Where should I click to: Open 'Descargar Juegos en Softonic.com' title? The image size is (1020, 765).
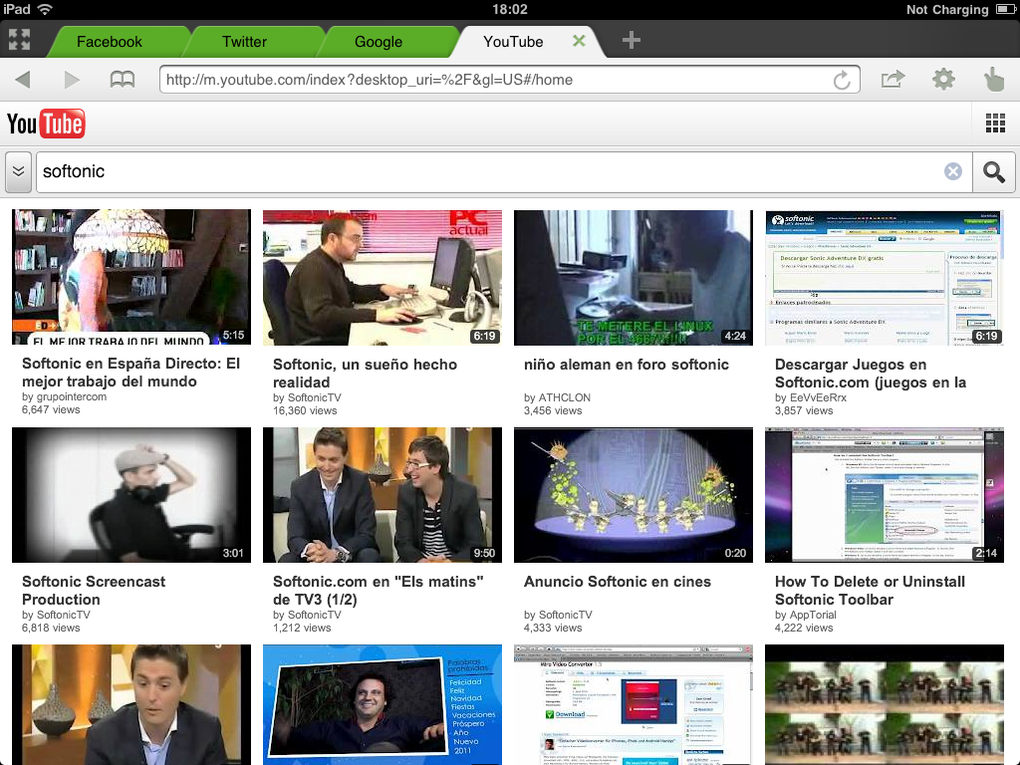[870, 373]
